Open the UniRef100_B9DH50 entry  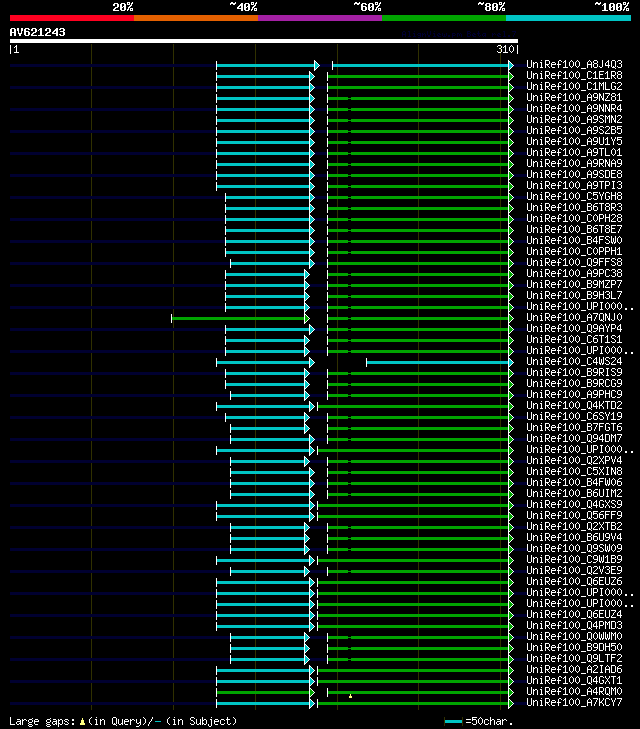point(574,648)
